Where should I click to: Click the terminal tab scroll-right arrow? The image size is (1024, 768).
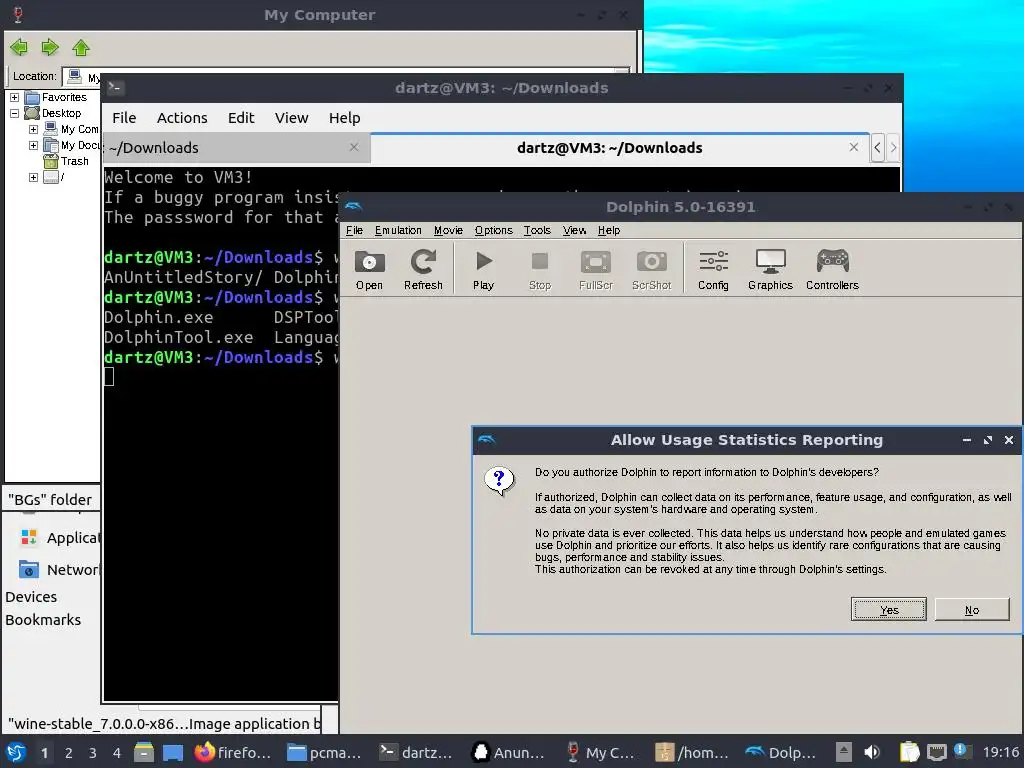pos(893,148)
